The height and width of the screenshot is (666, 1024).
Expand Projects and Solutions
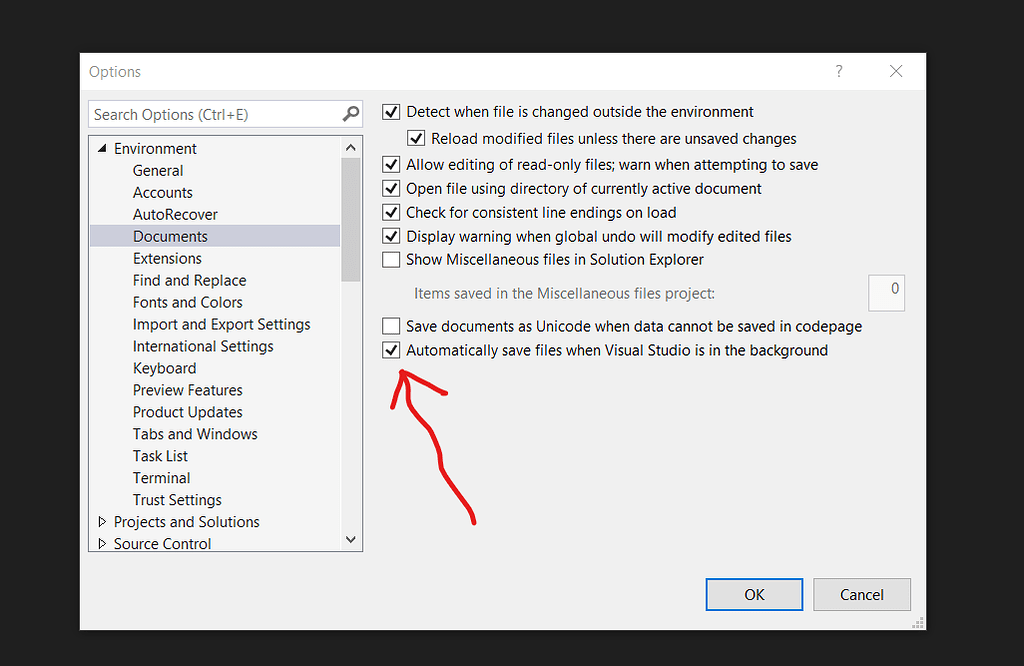[102, 521]
